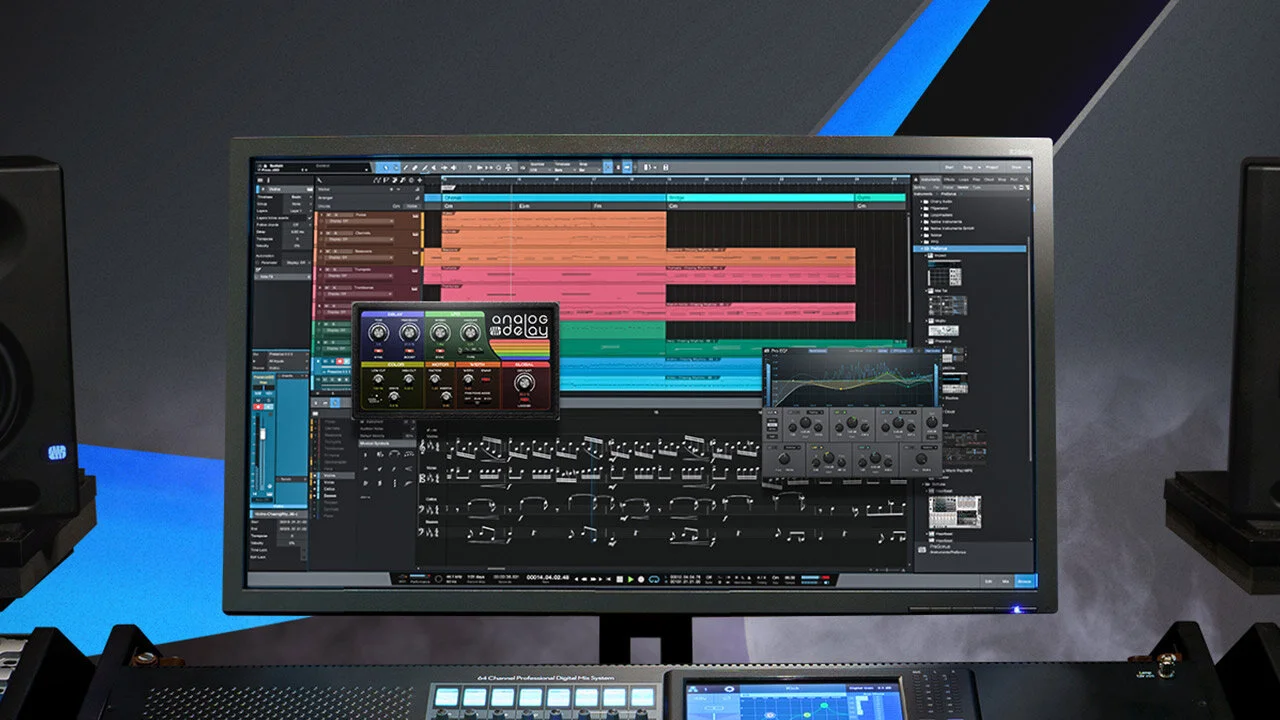Switch to the Loops browser tab
The width and height of the screenshot is (1280, 720).
click(x=964, y=180)
